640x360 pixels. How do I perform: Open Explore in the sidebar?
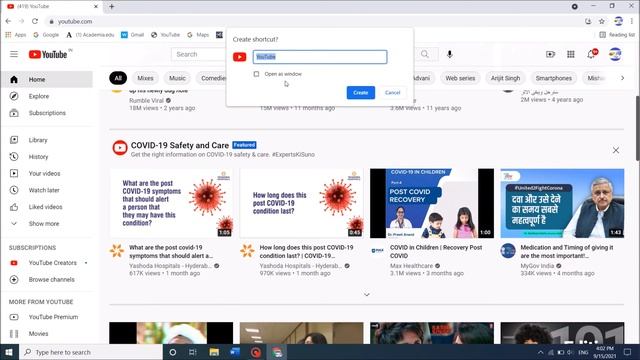[47, 96]
